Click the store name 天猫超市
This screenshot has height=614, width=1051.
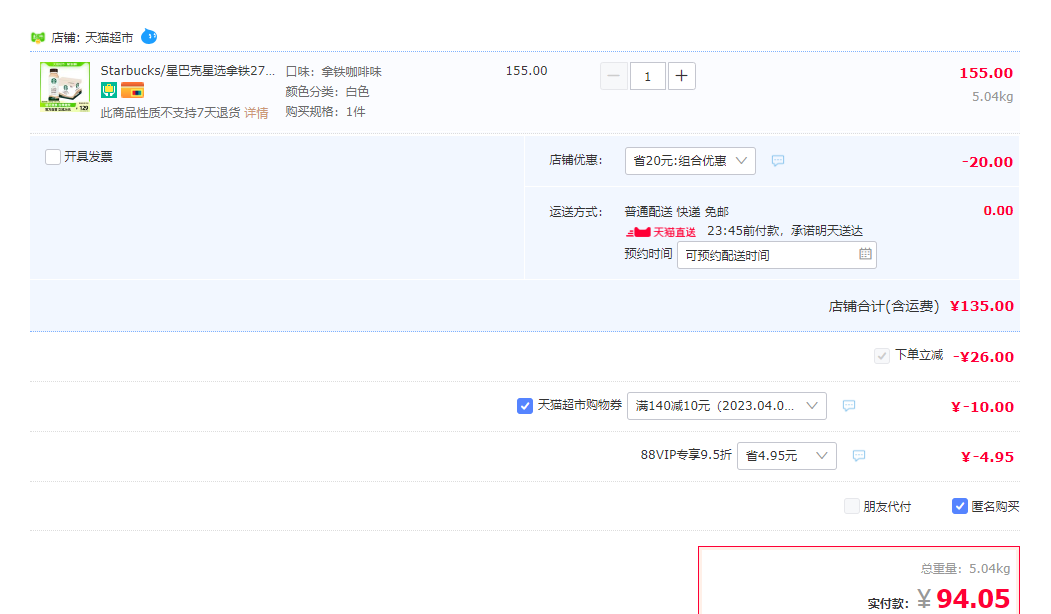109,38
